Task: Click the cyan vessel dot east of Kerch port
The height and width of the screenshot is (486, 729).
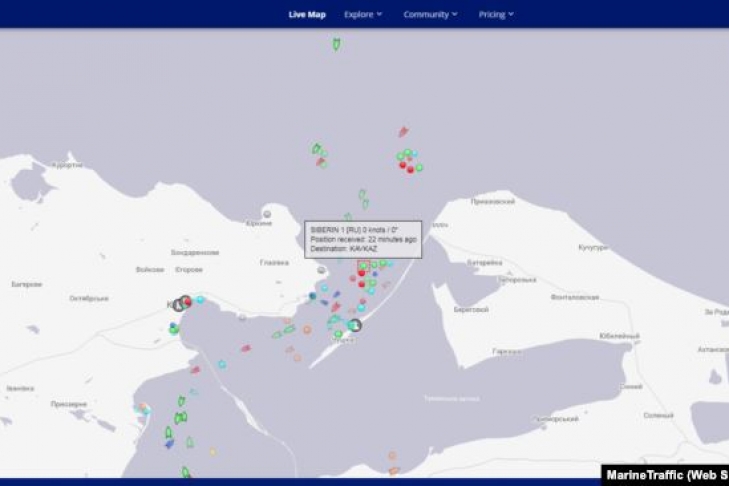Action: point(200,299)
